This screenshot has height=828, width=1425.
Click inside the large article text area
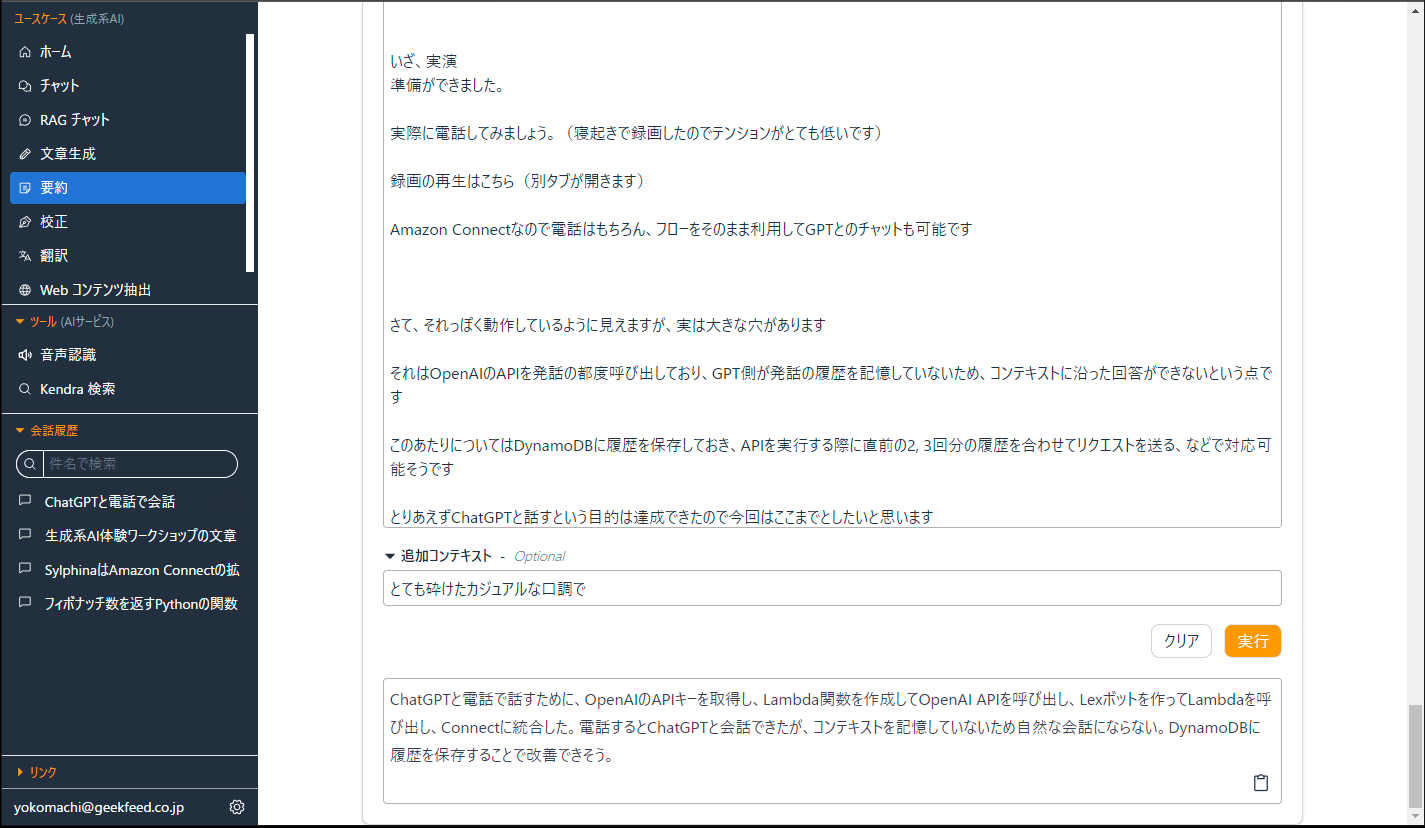click(832, 264)
